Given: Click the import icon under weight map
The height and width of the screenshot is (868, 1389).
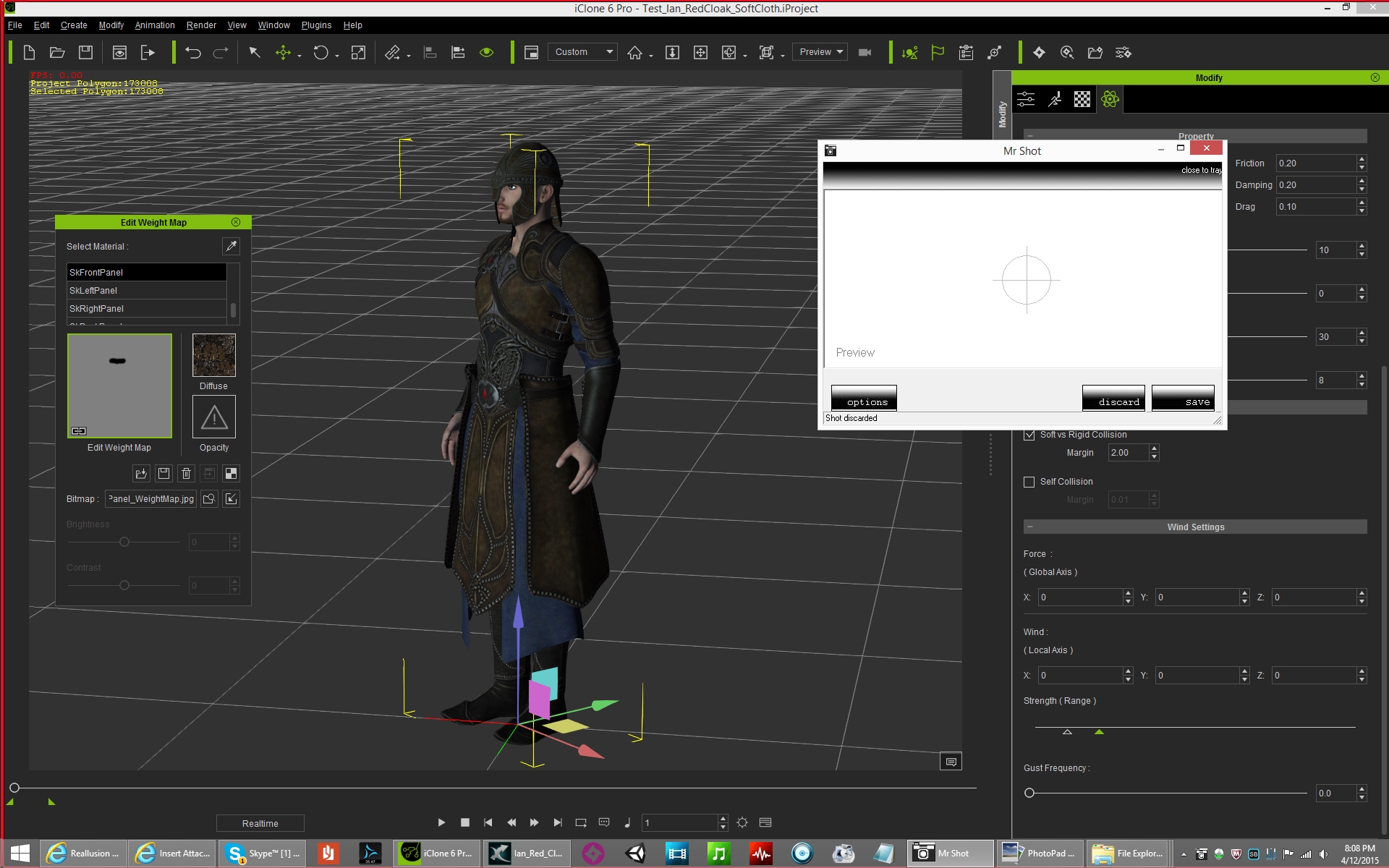Looking at the screenshot, I should 141,473.
